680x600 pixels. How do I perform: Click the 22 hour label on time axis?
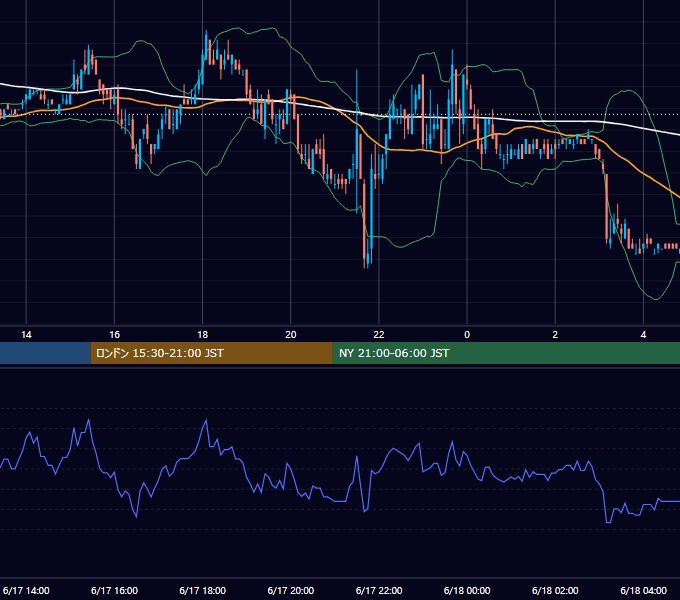tap(379, 335)
